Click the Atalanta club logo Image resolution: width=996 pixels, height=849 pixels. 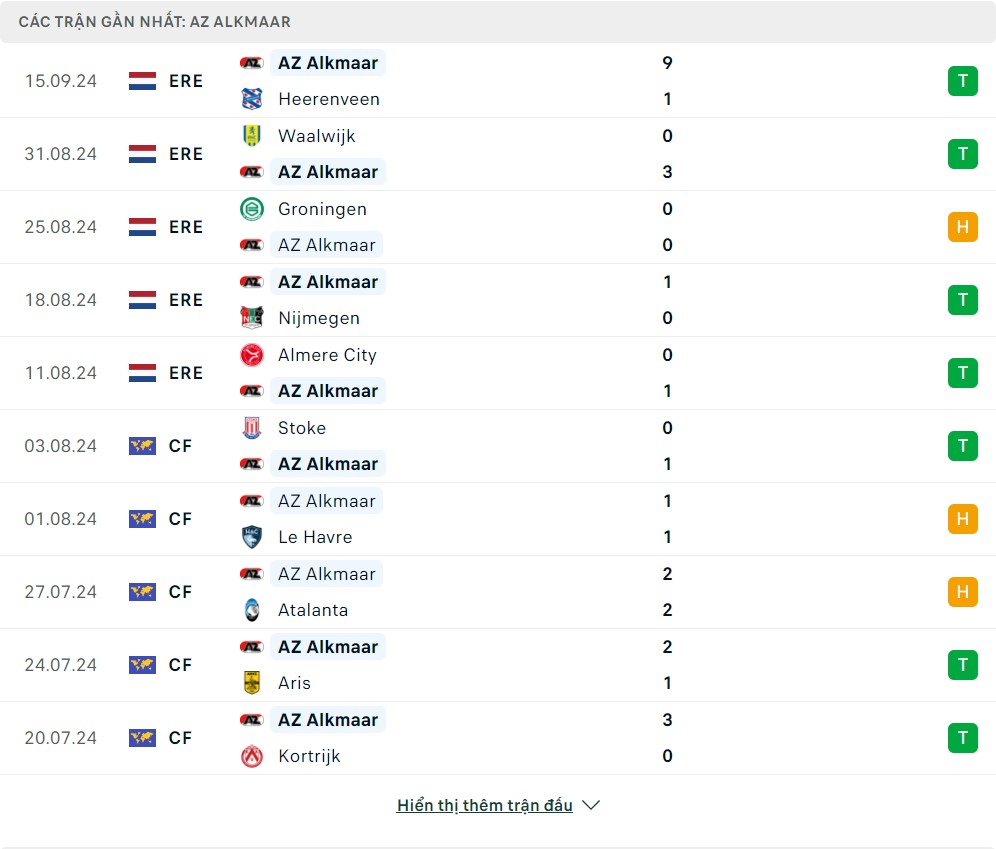(251, 610)
